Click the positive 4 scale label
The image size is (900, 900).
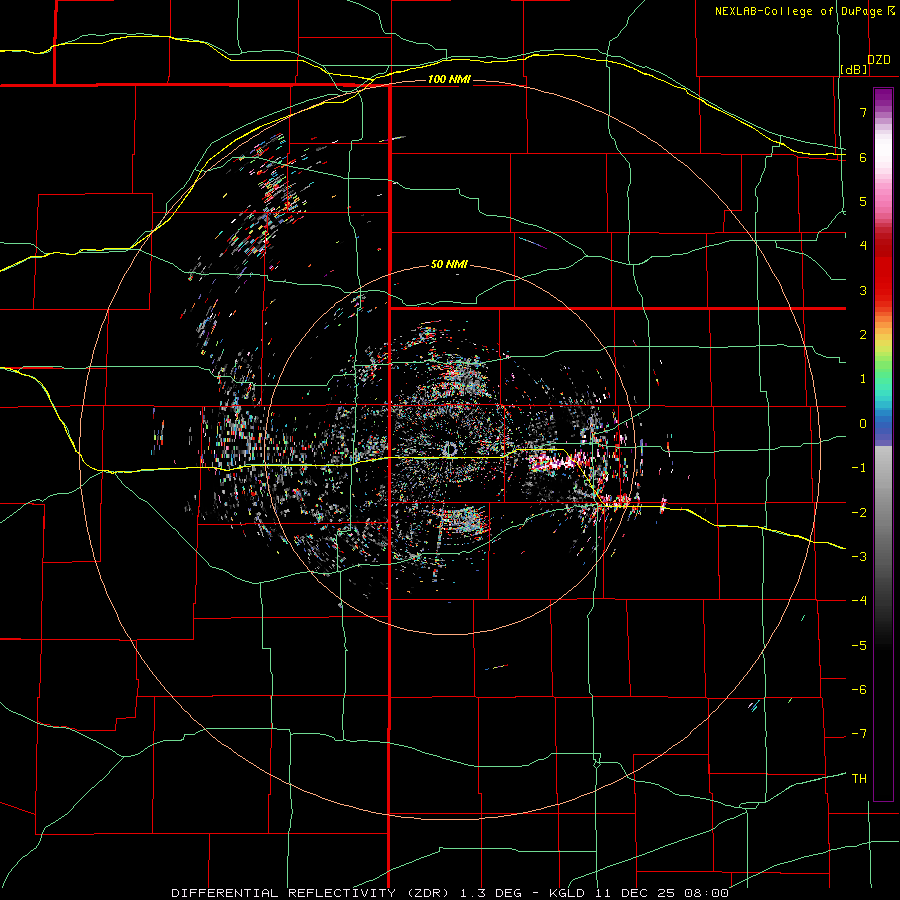pyautogui.click(x=863, y=246)
